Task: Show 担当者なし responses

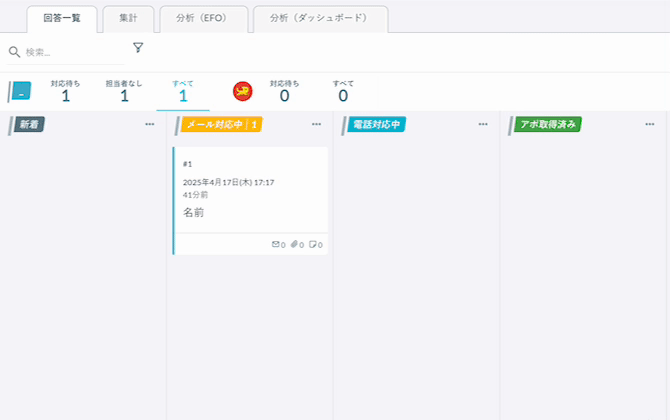Action: click(124, 91)
